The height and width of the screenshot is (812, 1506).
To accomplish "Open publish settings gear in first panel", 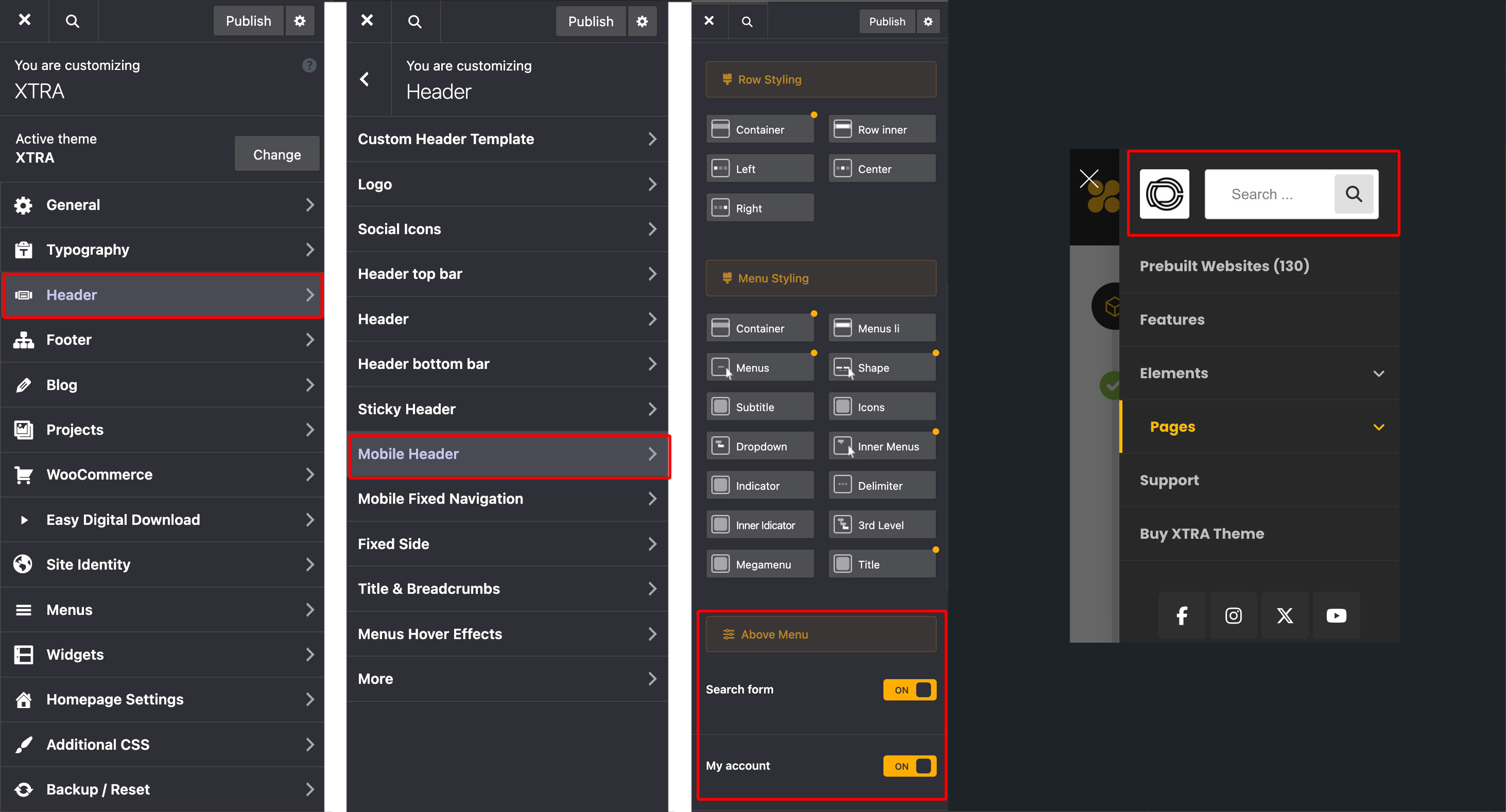I will [300, 21].
